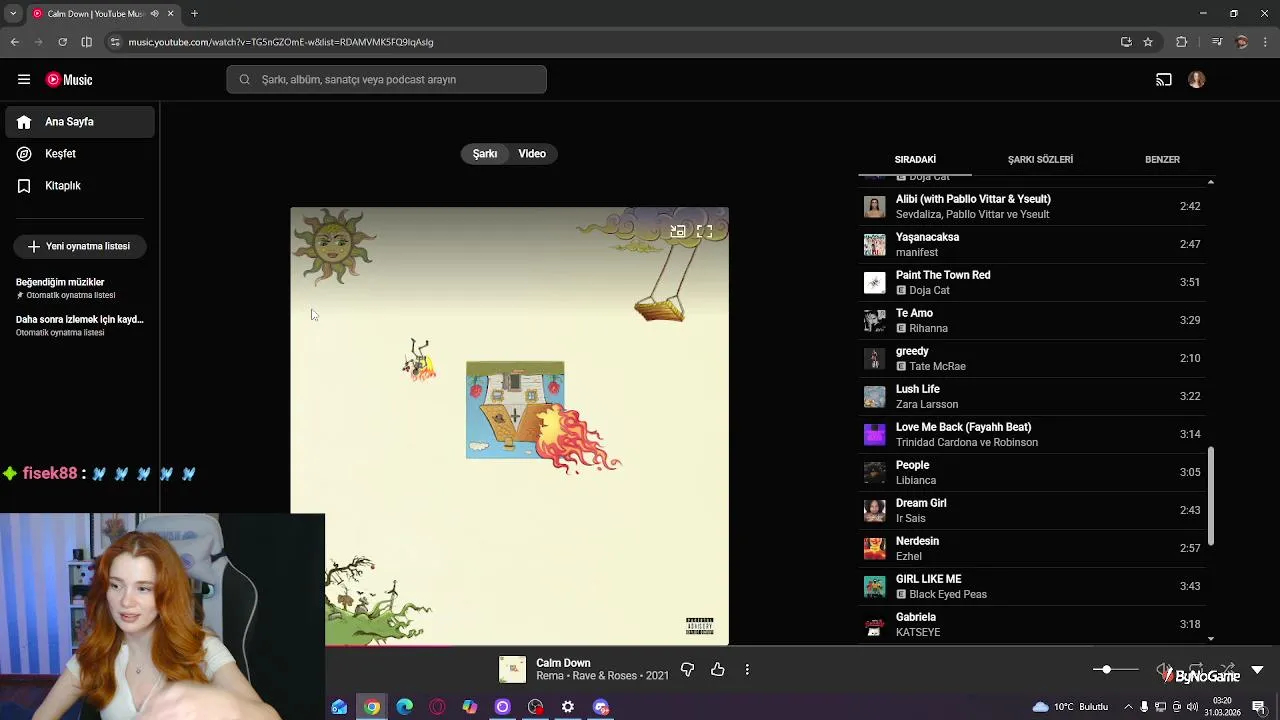1280x720 pixels.
Task: Select Ana Sayfa in sidebar
Action: (x=80, y=122)
